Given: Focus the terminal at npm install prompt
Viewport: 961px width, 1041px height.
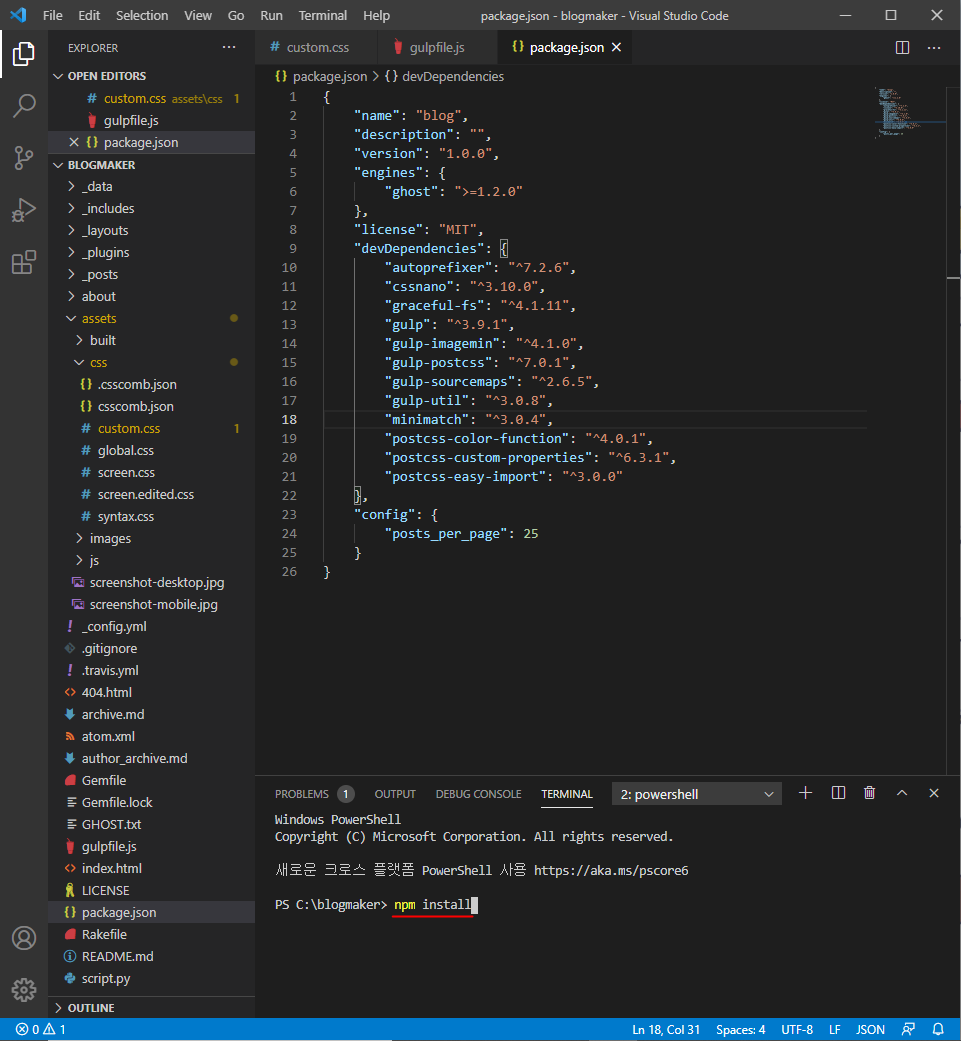Looking at the screenshot, I should coord(433,904).
